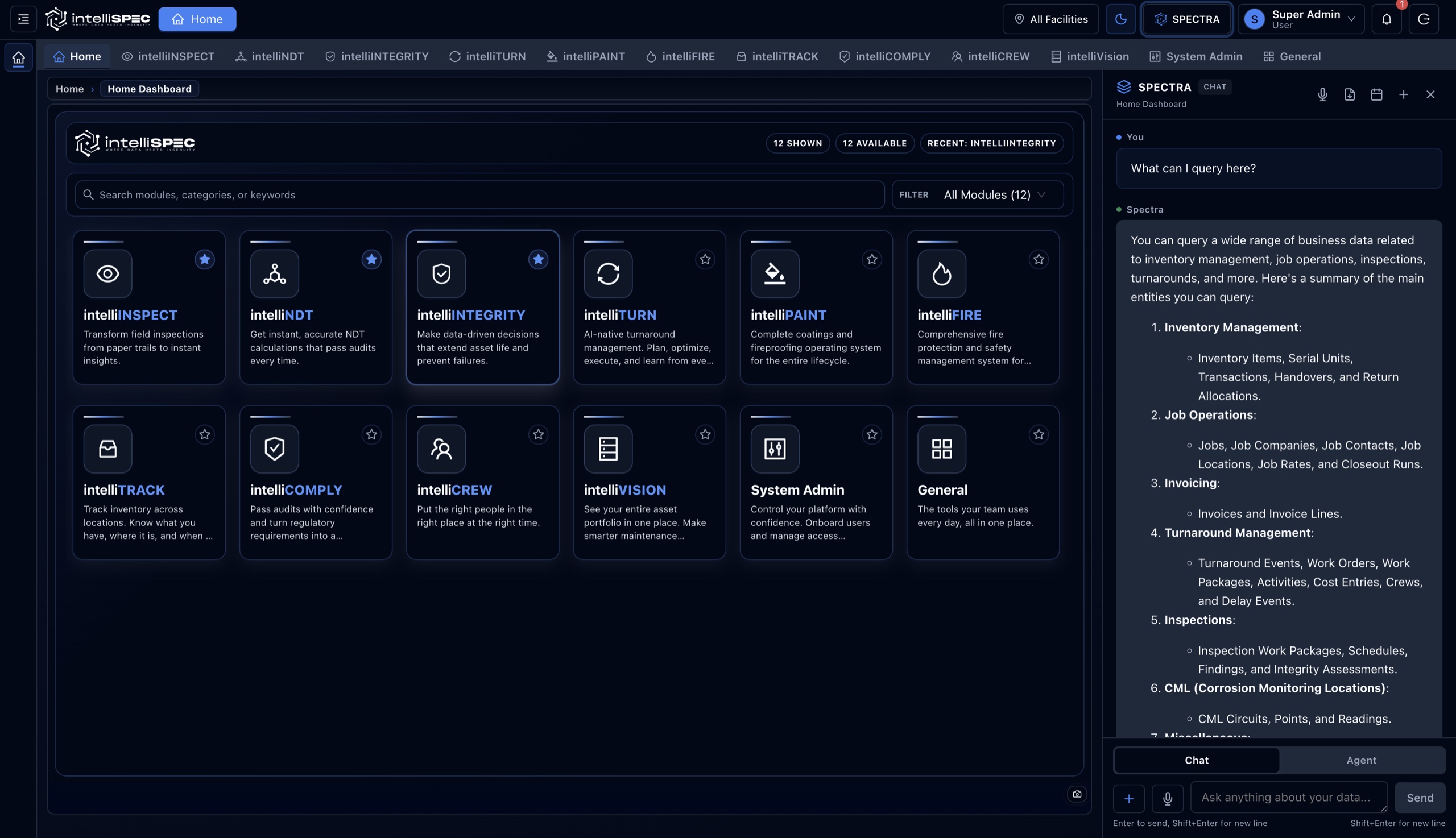This screenshot has width=1456, height=838.
Task: Click the SPECTRA button in top bar
Action: [1186, 19]
